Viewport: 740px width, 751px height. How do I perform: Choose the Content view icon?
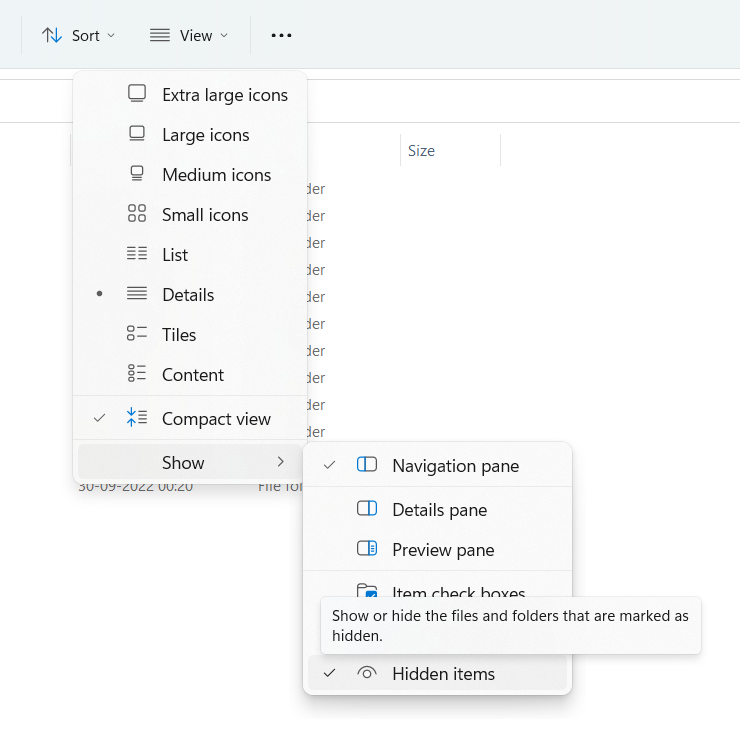tap(137, 374)
